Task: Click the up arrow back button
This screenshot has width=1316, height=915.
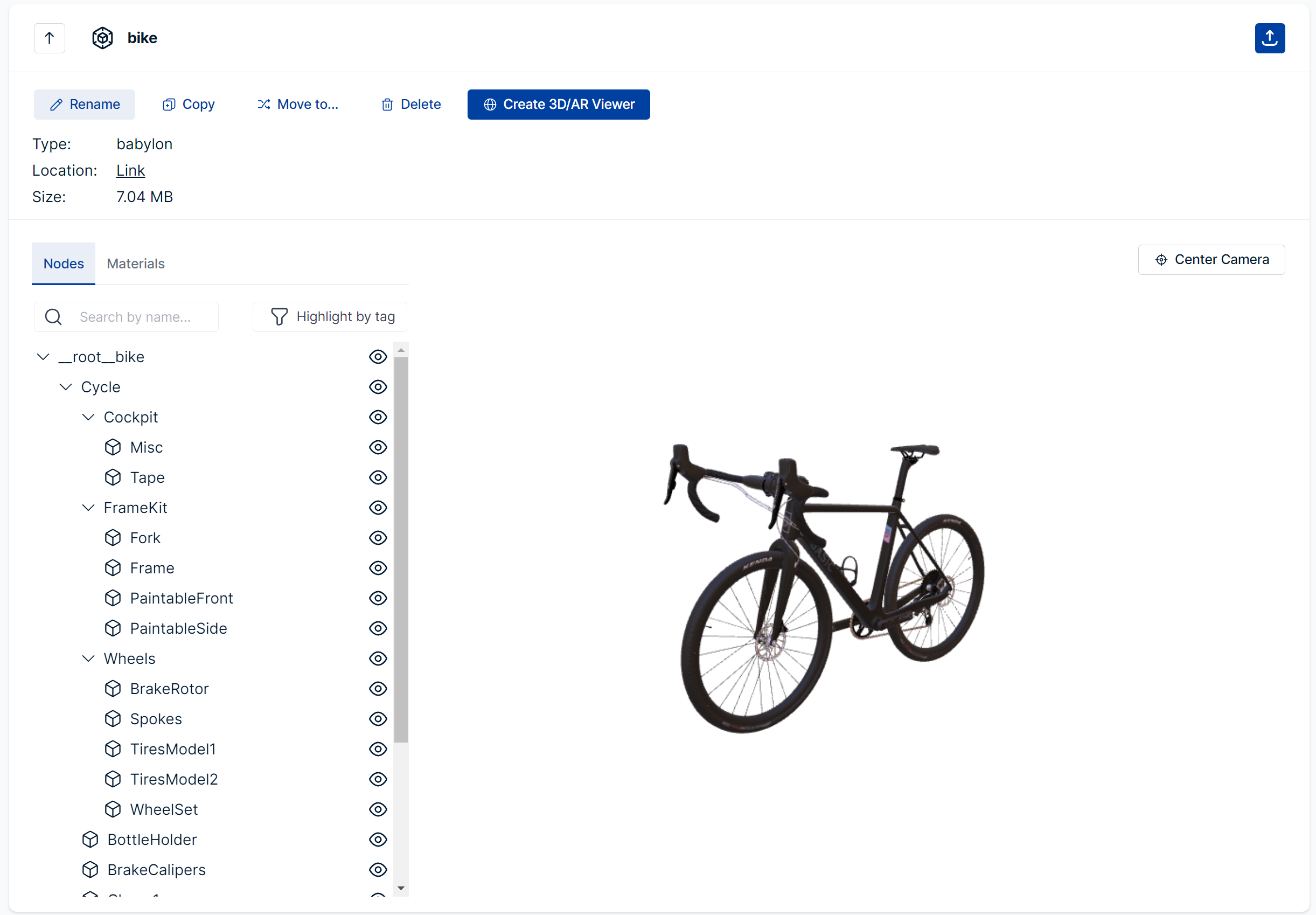Action: point(50,38)
